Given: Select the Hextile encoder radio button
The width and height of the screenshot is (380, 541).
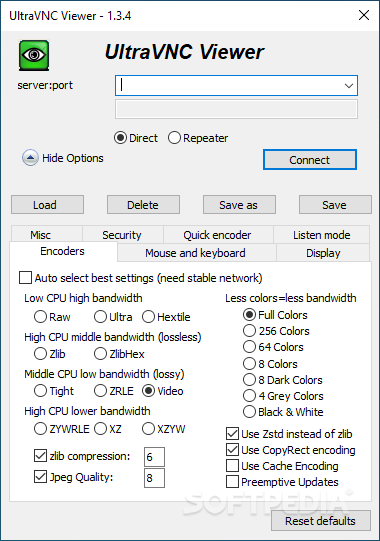Looking at the screenshot, I should point(148,317).
